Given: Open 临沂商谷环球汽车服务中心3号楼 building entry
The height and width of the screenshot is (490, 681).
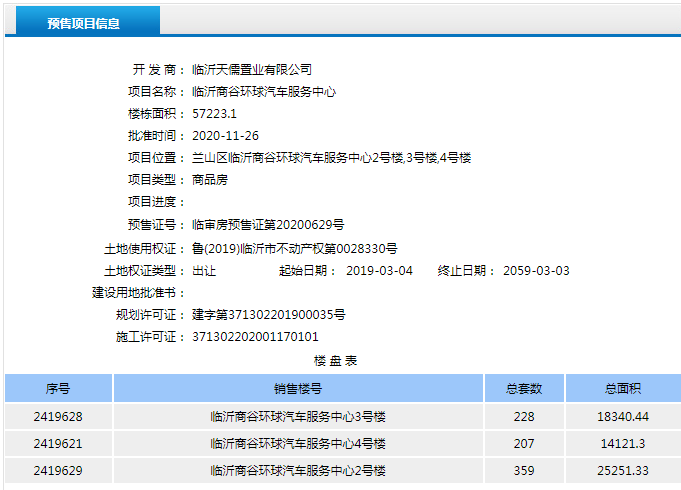Looking at the screenshot, I should click(x=298, y=417).
